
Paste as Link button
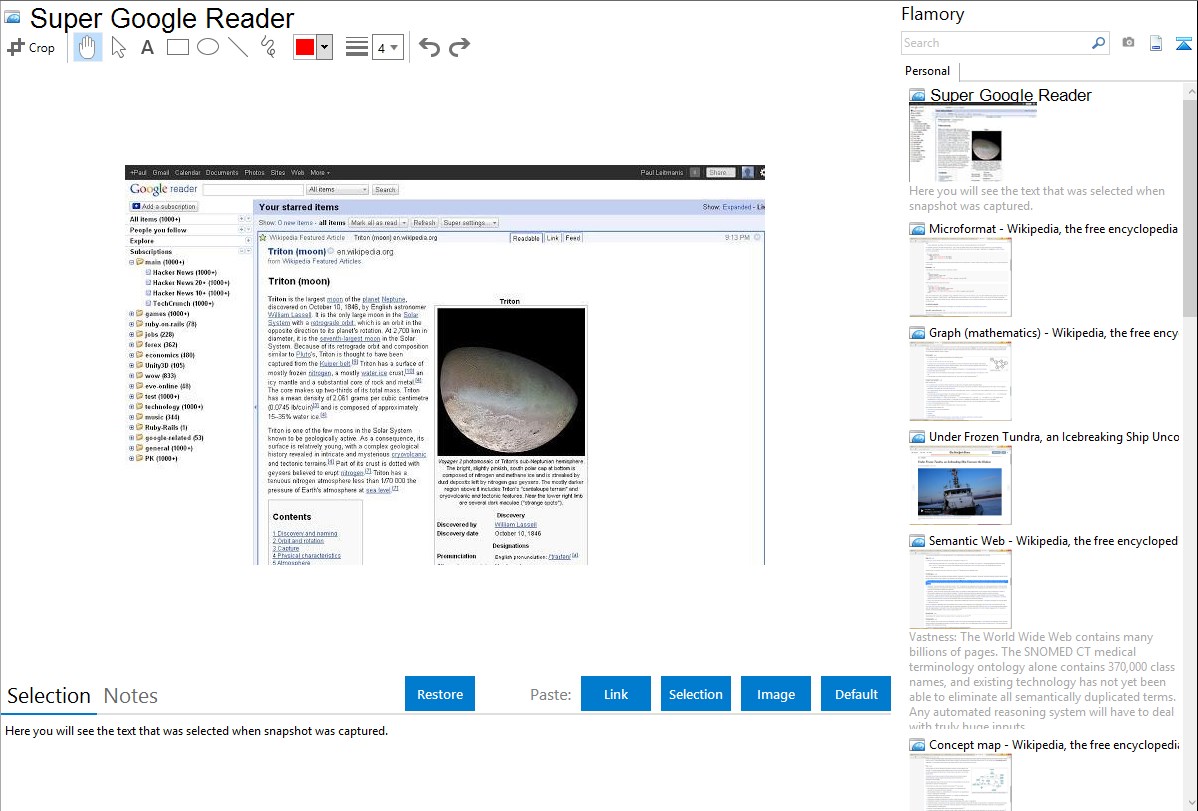click(616, 694)
